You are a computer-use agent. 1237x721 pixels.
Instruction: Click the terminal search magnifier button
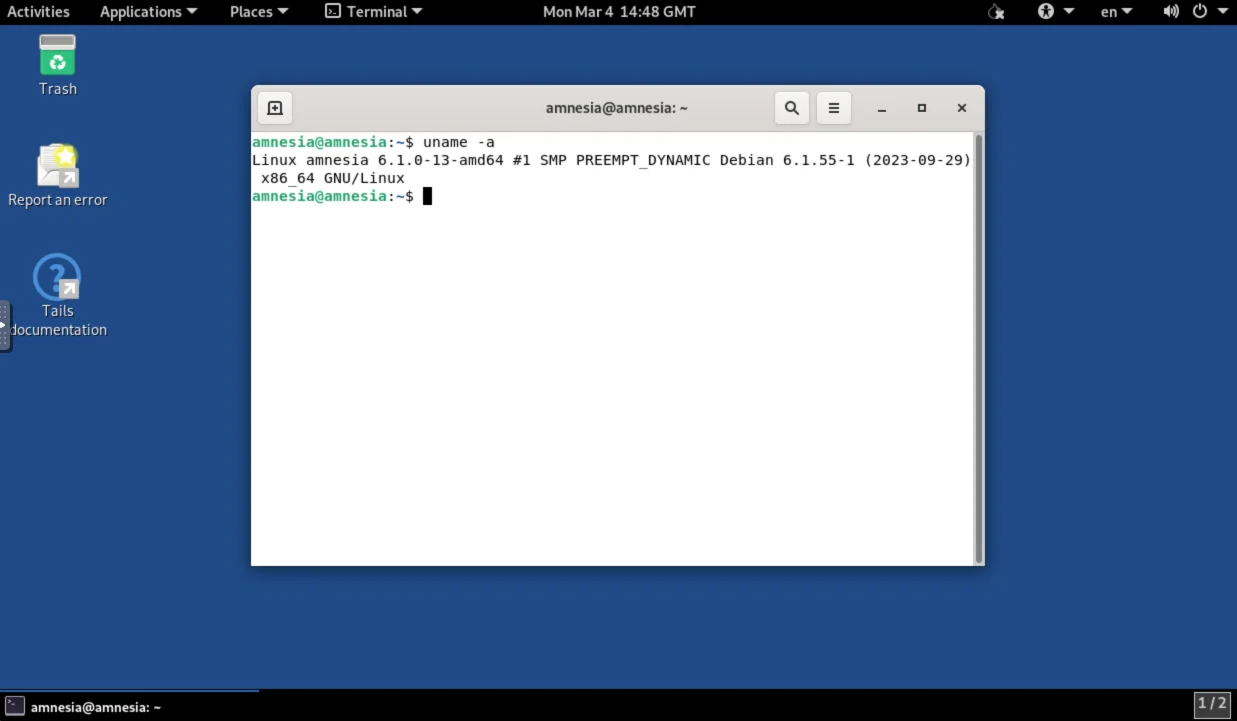791,108
